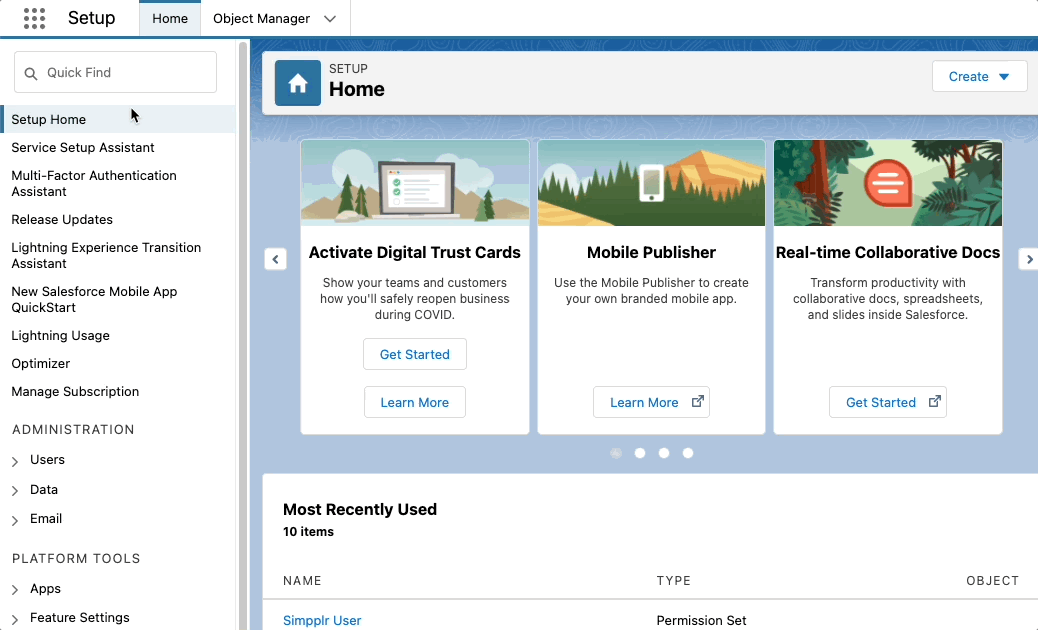Open the Object Manager dropdown chevron

[x=330, y=19]
